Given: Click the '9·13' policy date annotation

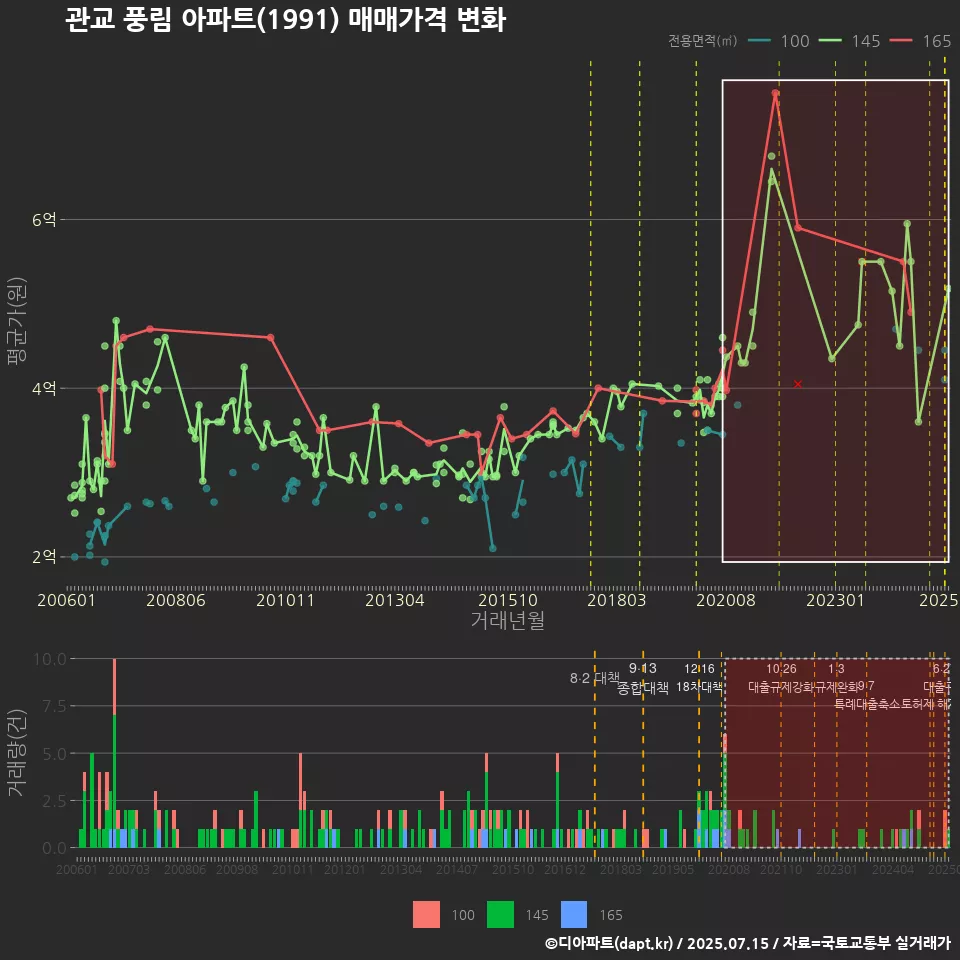Looking at the screenshot, I should point(643,669).
